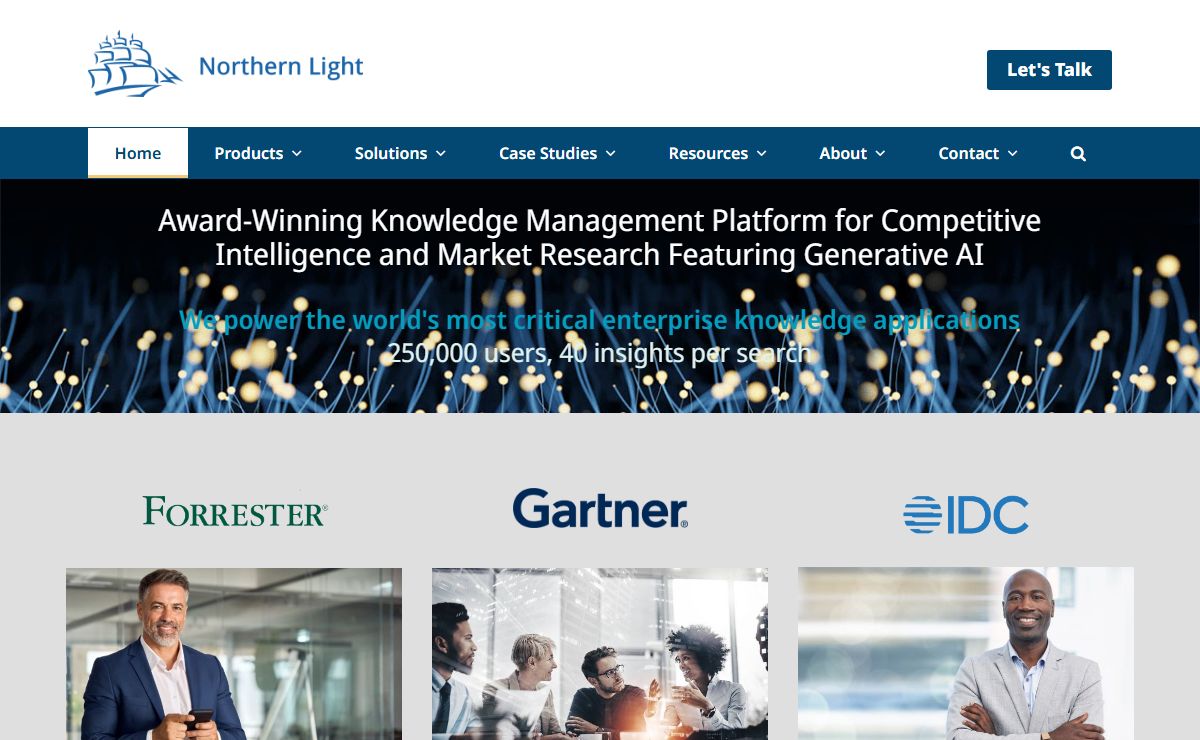This screenshot has height=740, width=1200.
Task: Open the man in gray blazer photo
Action: coord(966,654)
